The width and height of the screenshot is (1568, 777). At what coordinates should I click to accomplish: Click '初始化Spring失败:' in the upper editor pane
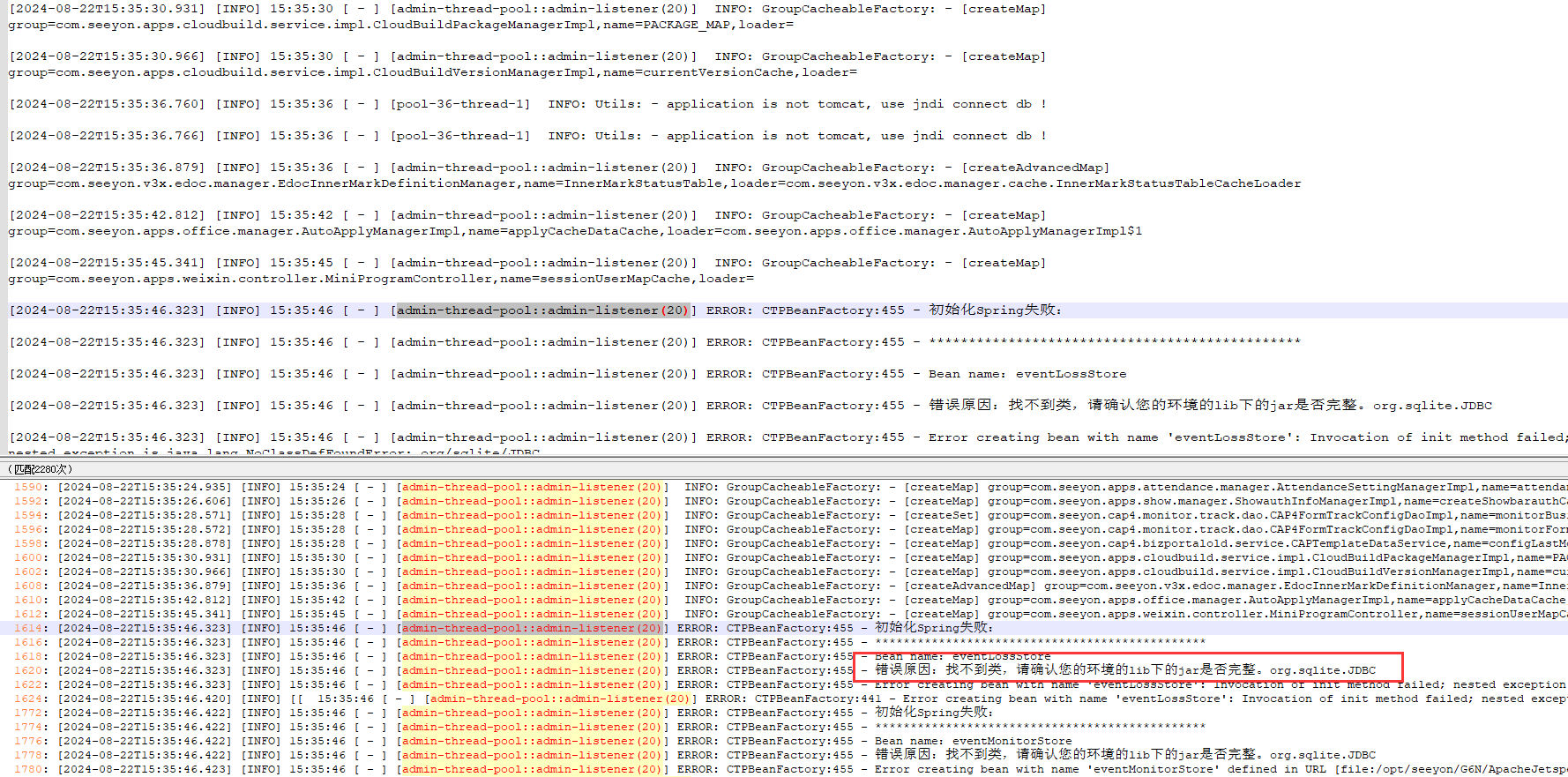(x=996, y=310)
